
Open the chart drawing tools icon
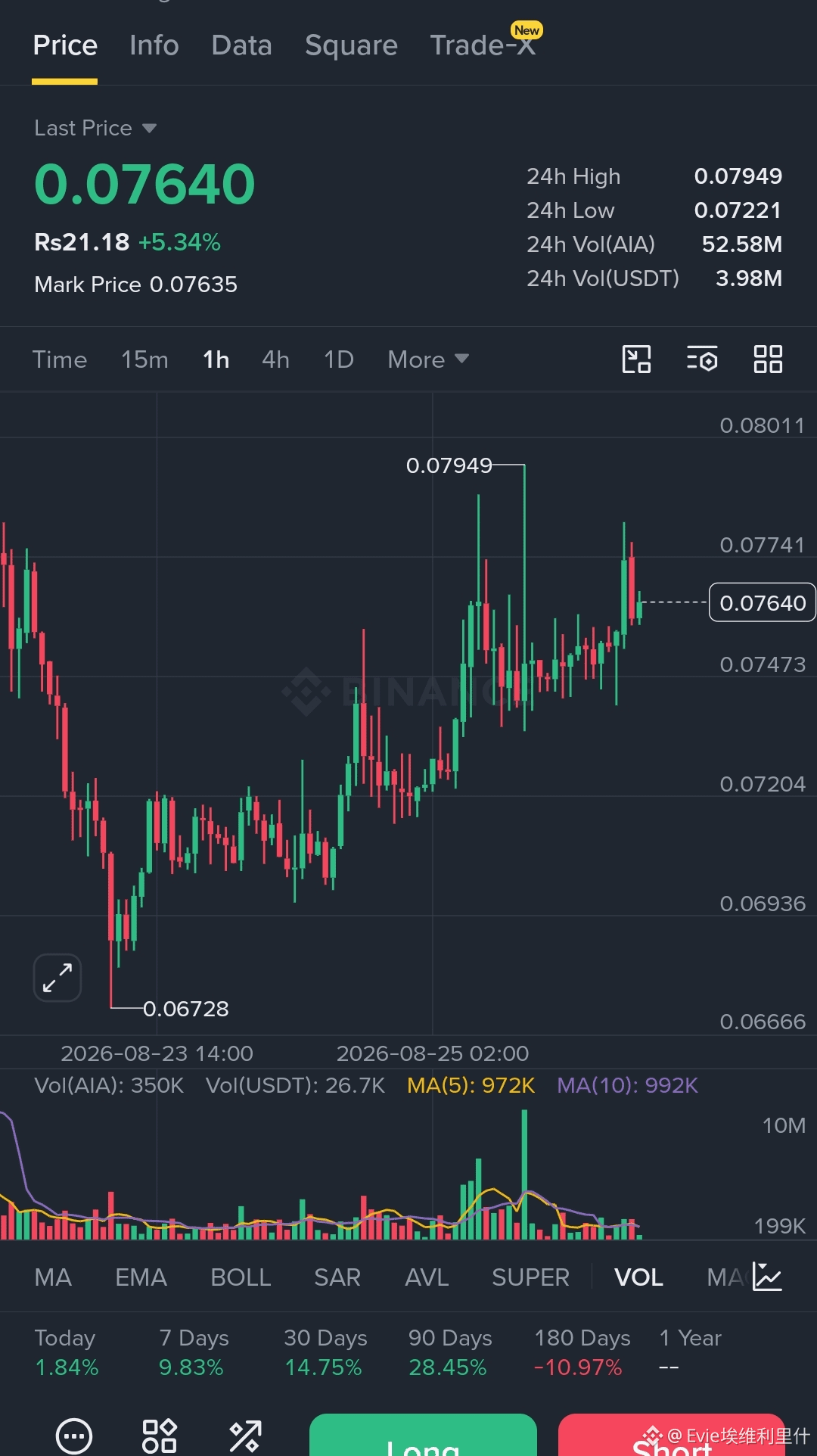click(636, 359)
